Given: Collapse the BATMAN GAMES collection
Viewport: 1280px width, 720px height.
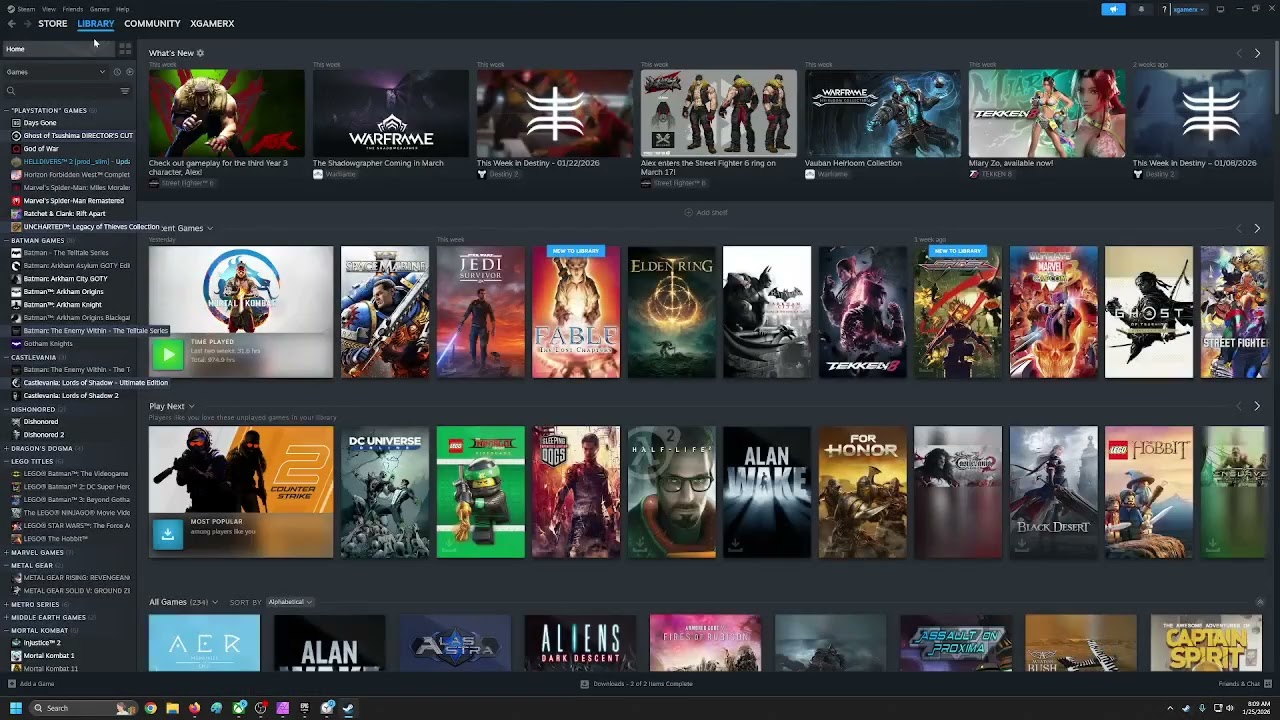Looking at the screenshot, I should pyautogui.click(x=6, y=240).
